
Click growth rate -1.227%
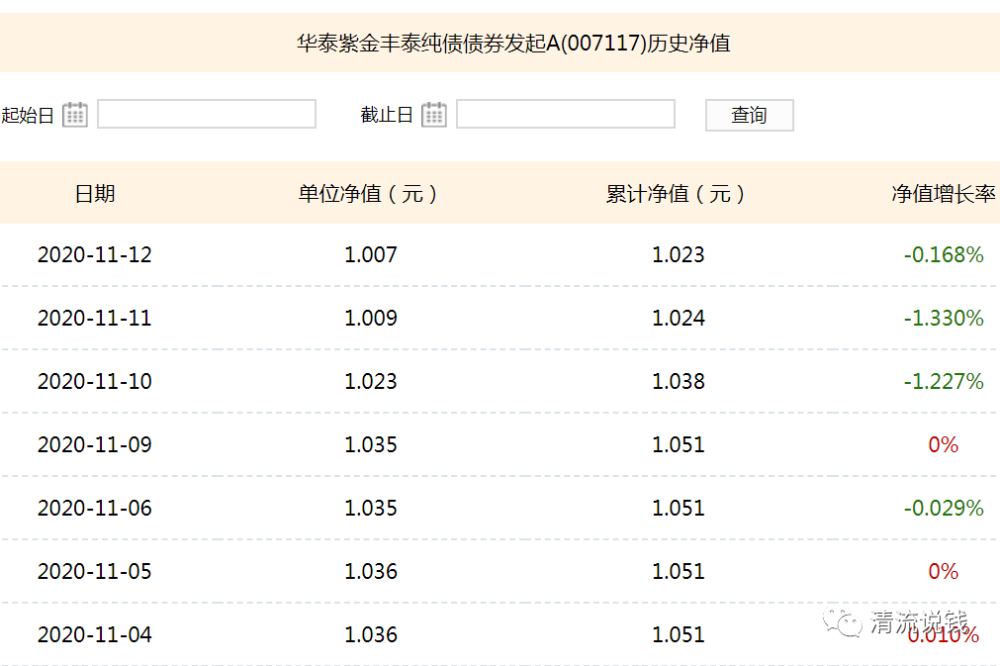click(x=943, y=381)
